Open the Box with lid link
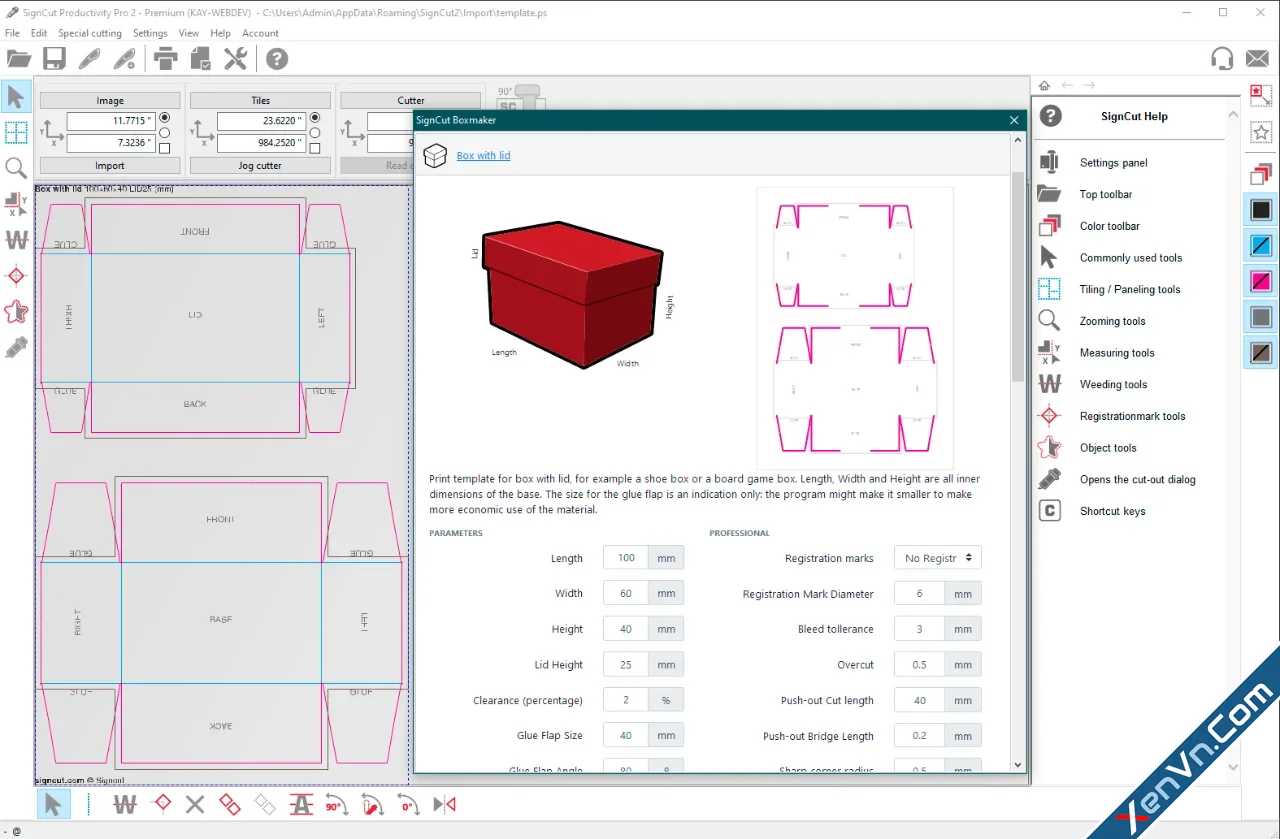The width and height of the screenshot is (1280, 839). 483,156
